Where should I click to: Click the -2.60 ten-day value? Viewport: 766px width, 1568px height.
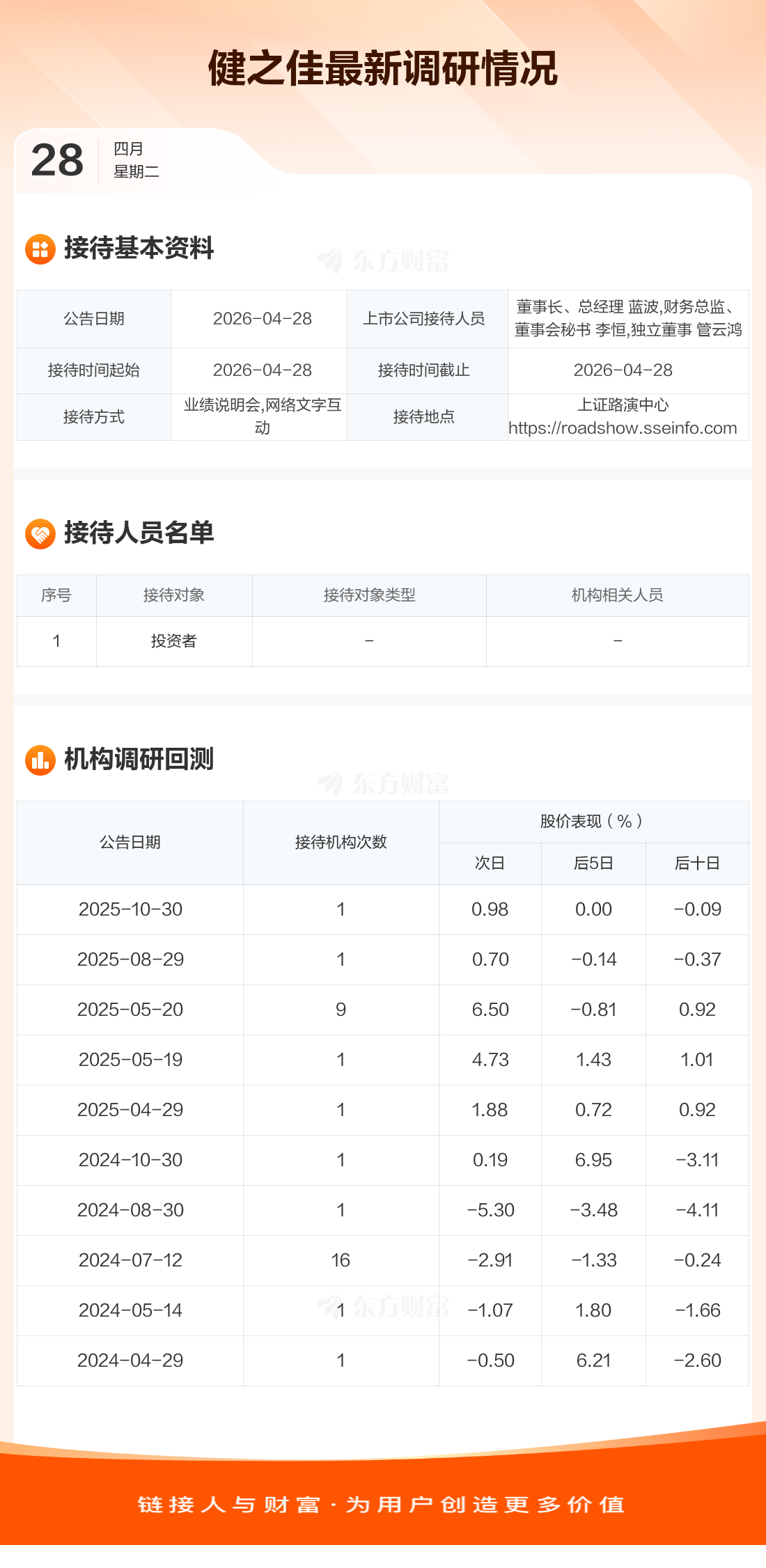tap(697, 1361)
